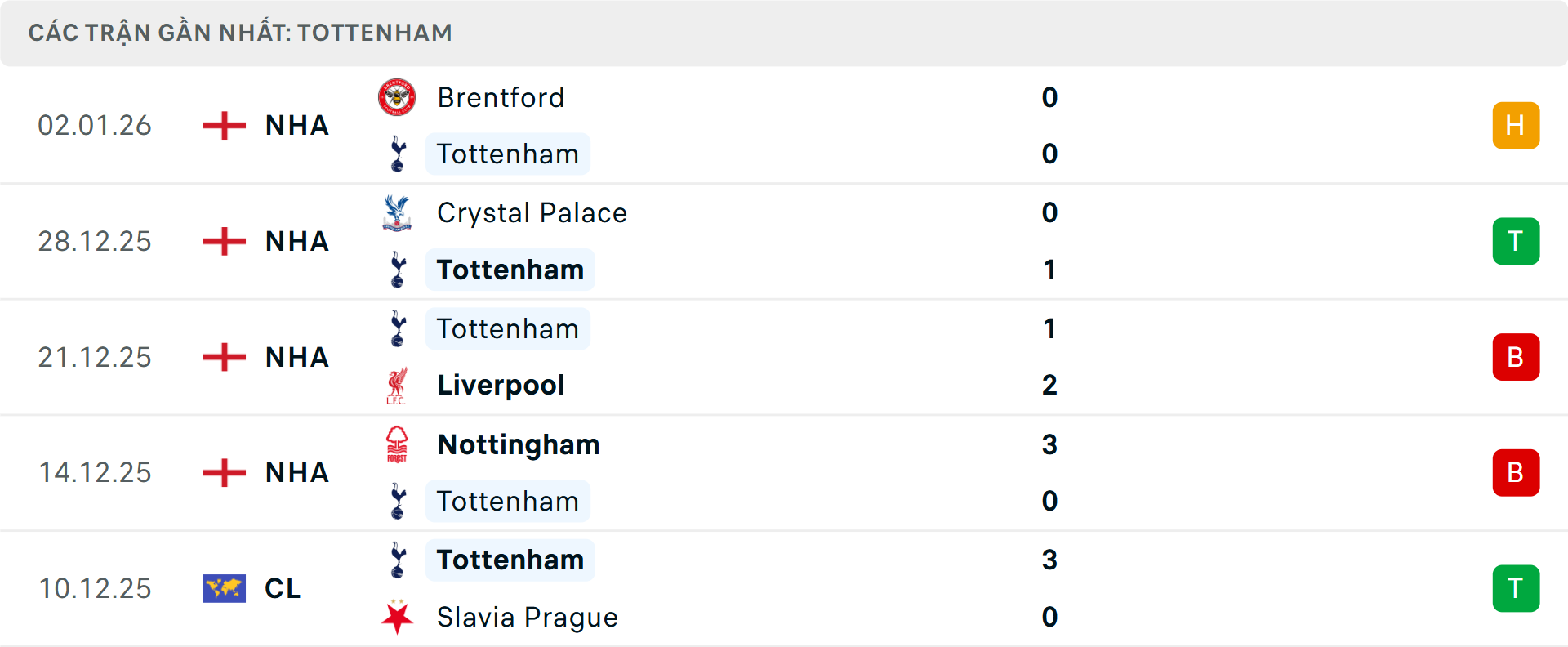Click the date 02.01.26 in the first row
Screen dimensions: 1568x647
96,125
